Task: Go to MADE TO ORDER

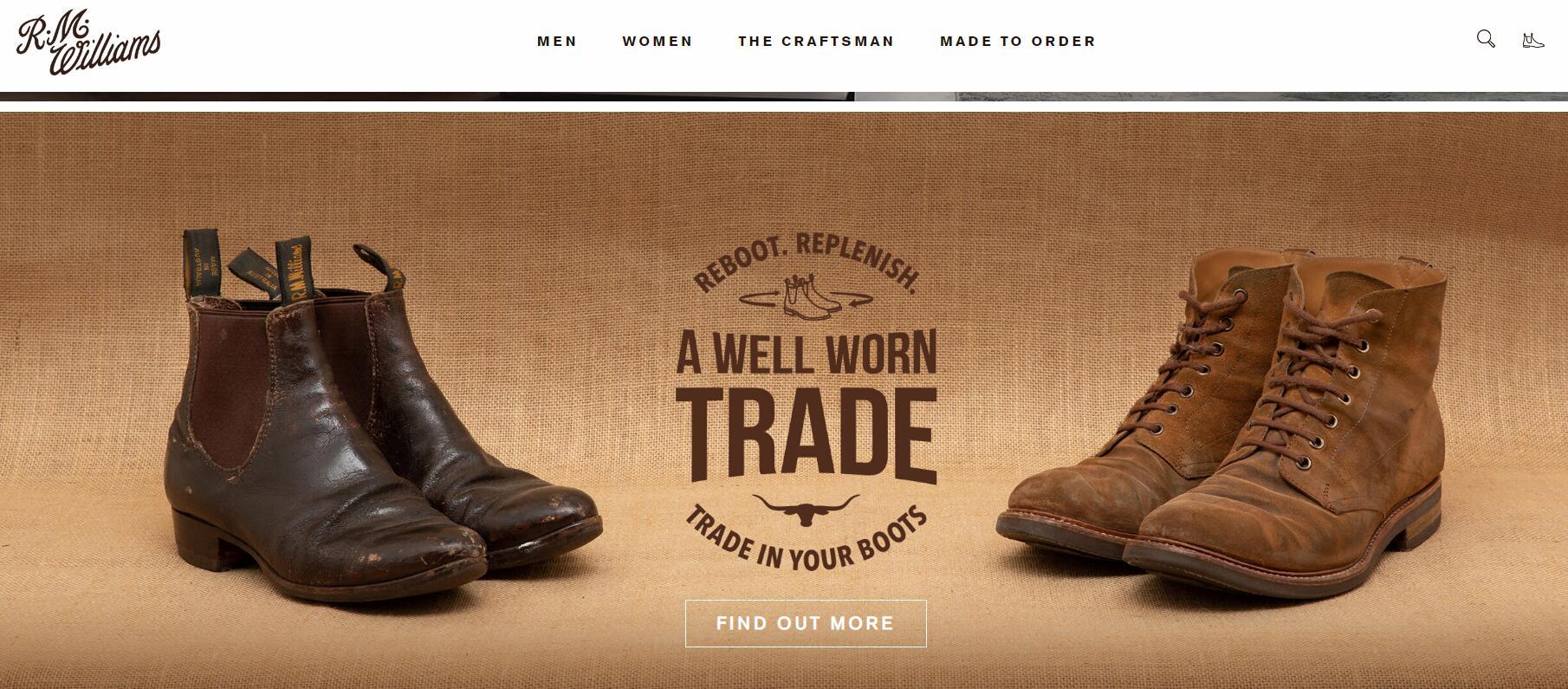Action: (x=1018, y=41)
